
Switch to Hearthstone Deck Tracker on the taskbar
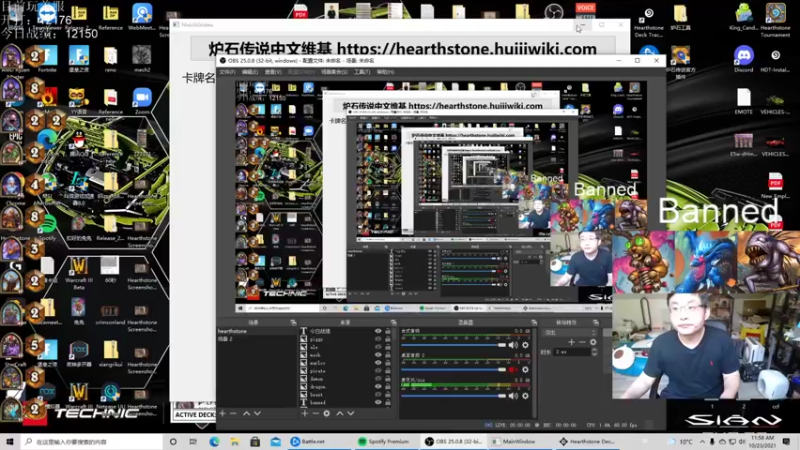click(x=587, y=441)
